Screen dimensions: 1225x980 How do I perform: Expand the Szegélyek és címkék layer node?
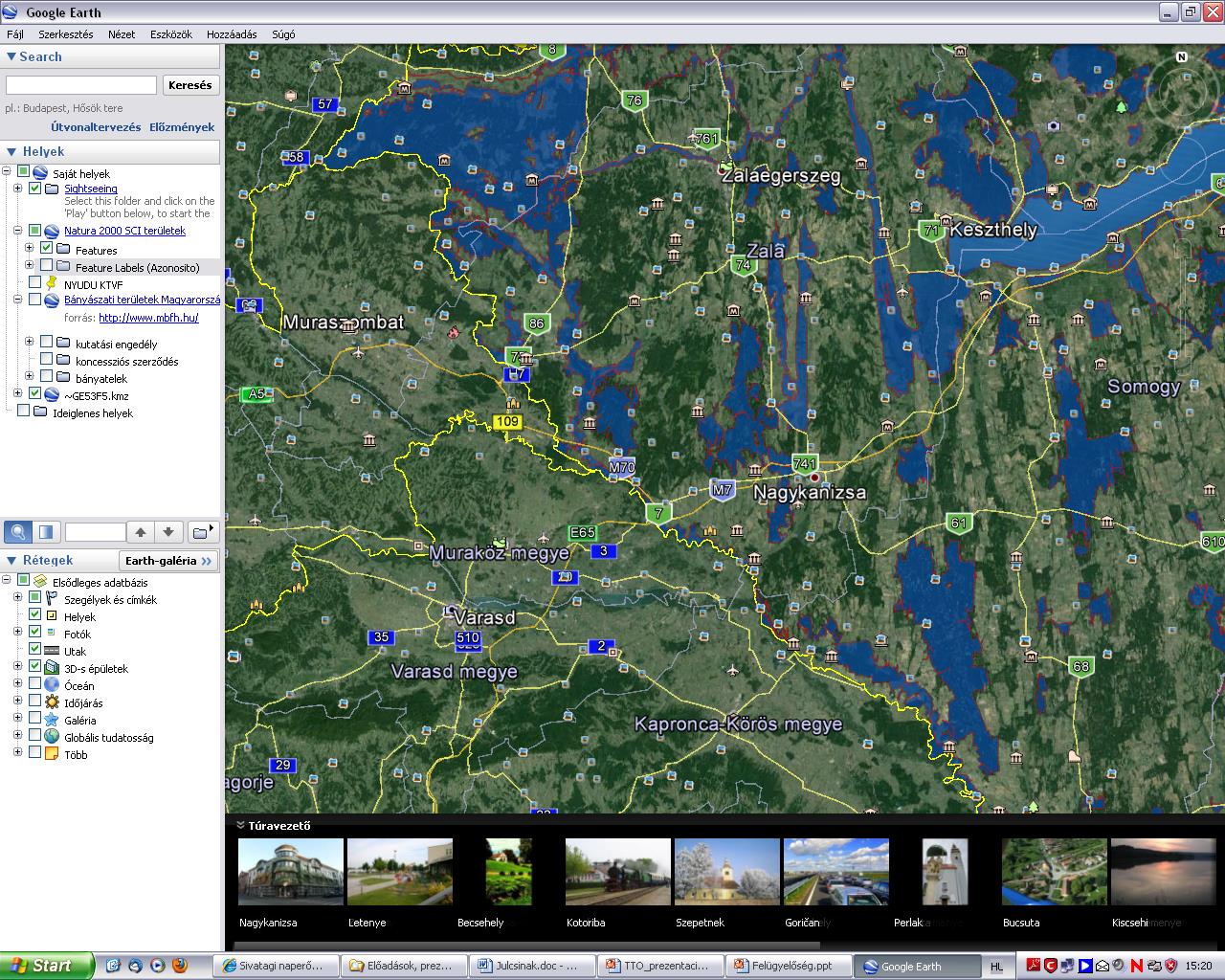17,598
